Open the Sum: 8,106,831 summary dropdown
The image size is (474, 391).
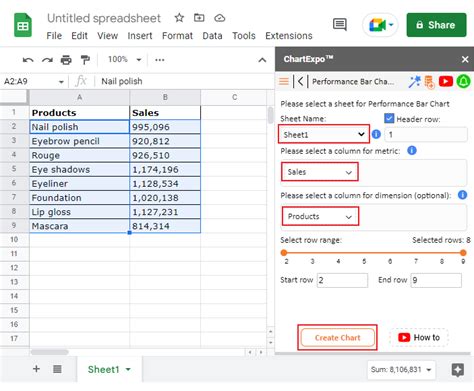(401, 370)
